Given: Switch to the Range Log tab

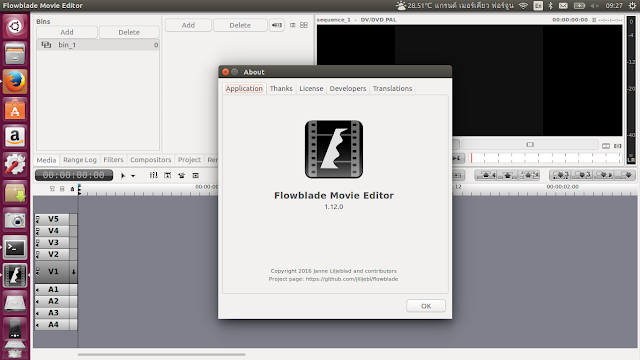Looking at the screenshot, I should [80, 160].
